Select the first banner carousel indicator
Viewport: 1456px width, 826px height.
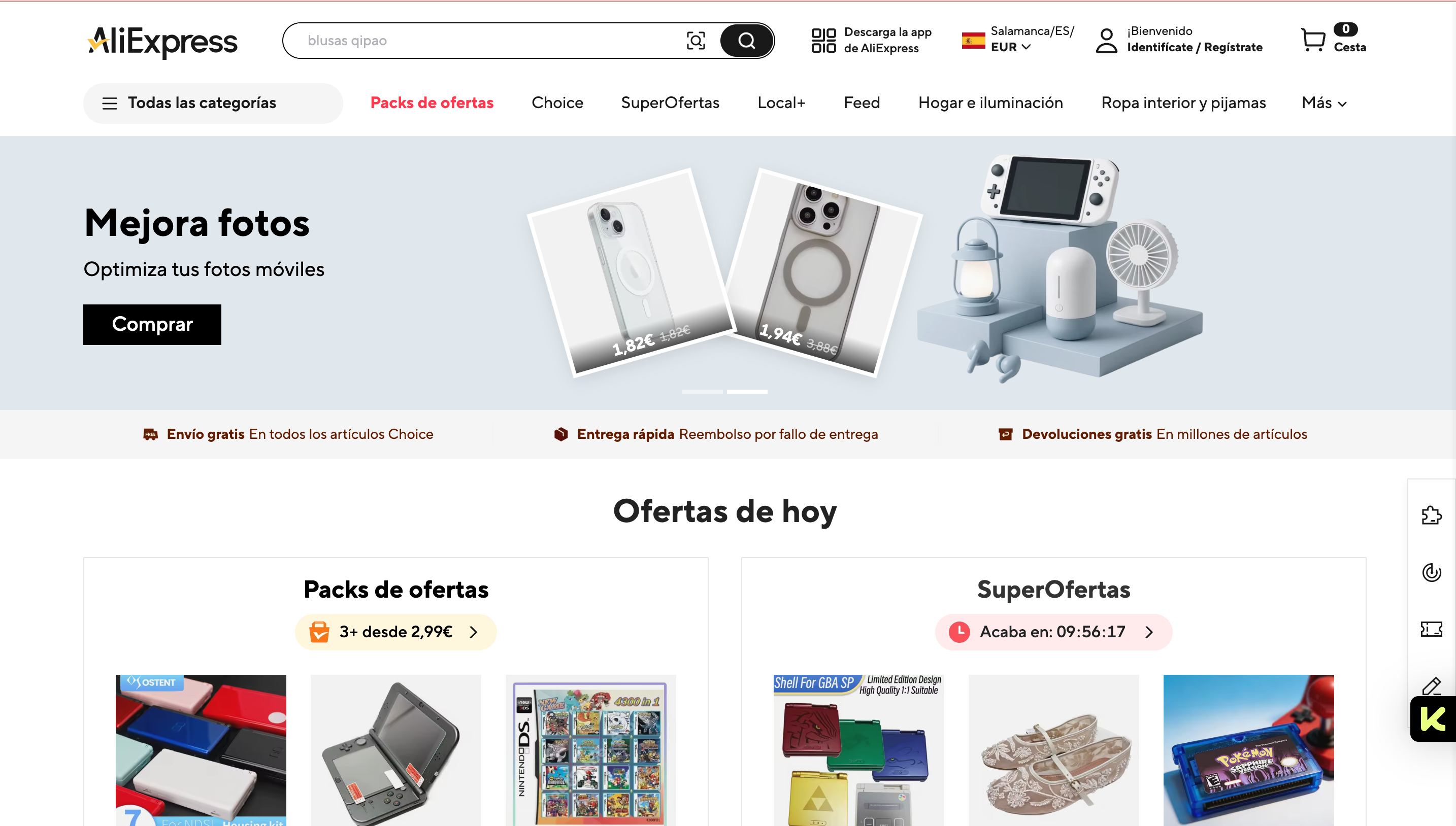point(702,392)
